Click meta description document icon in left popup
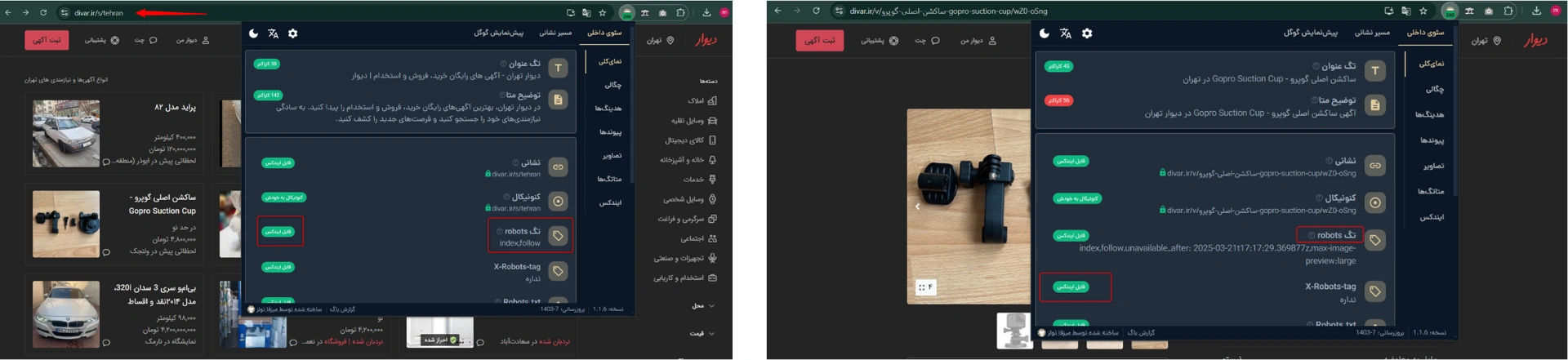The image size is (1568, 360). (x=558, y=100)
